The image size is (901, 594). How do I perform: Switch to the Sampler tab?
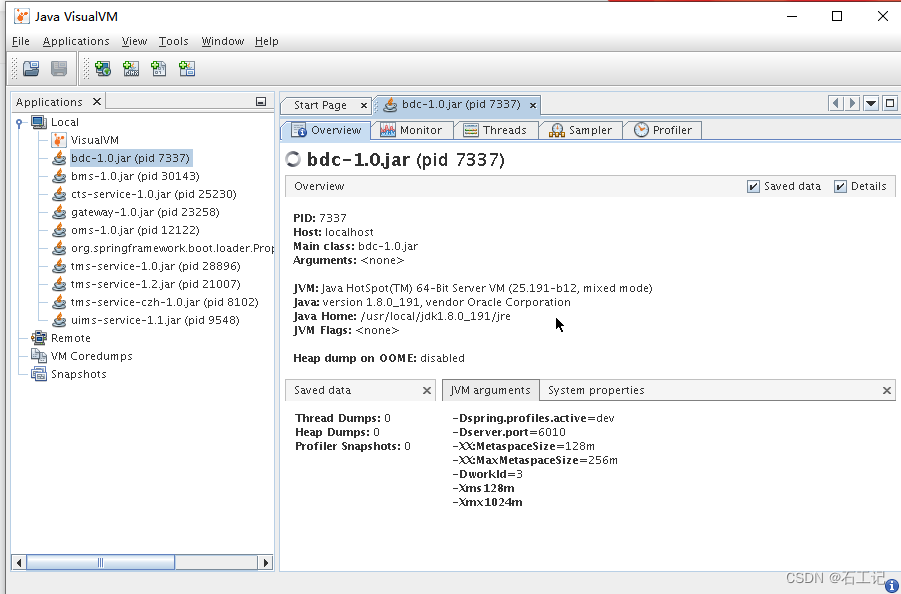point(580,130)
